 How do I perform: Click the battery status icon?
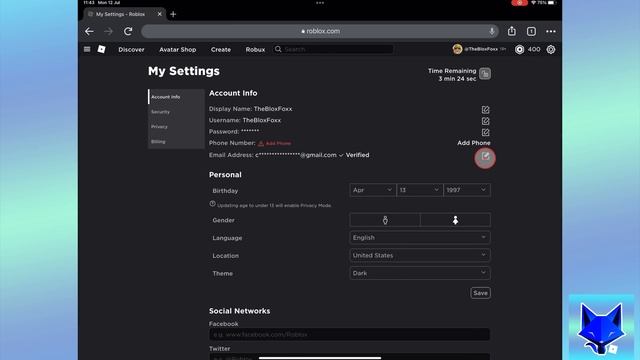coord(551,3)
